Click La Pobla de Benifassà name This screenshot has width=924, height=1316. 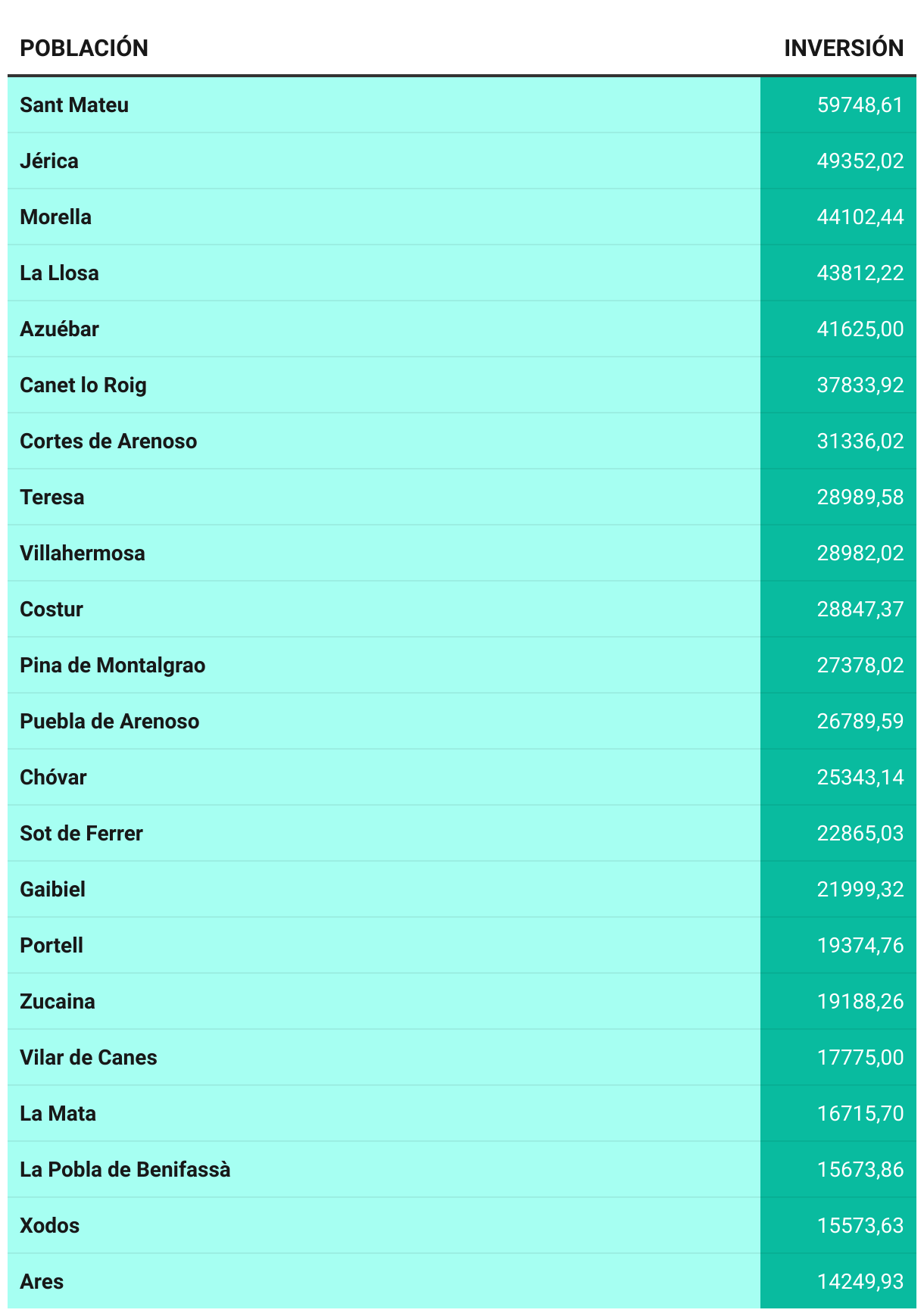[x=125, y=1169]
